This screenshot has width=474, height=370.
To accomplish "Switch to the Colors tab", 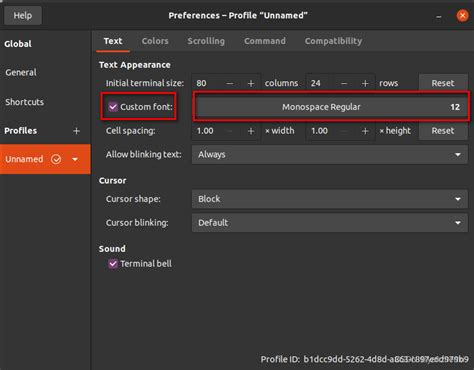I will 155,41.
